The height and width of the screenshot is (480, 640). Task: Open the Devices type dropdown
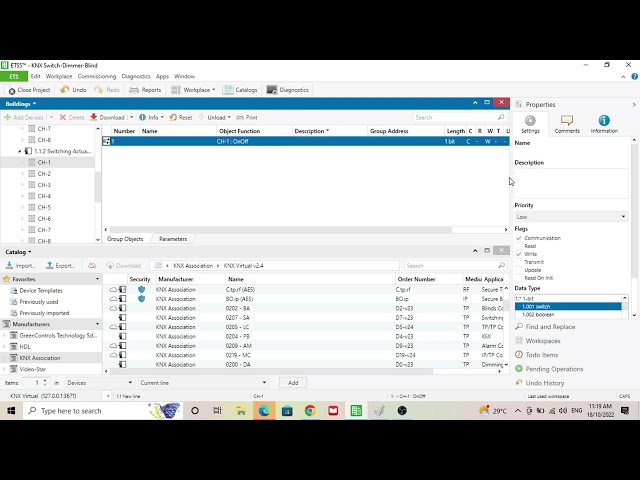click(99, 383)
